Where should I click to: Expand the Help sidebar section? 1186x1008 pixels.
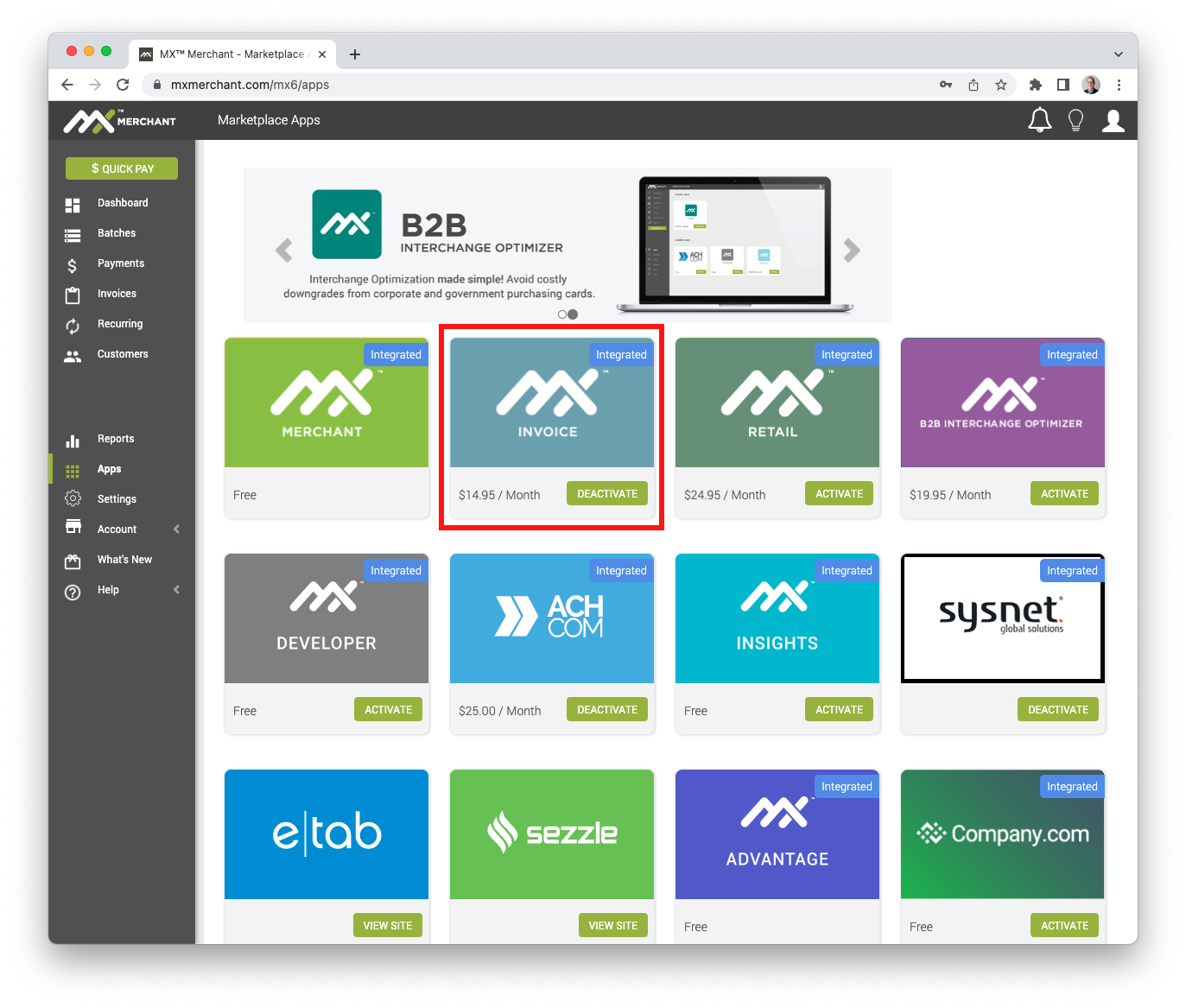tap(108, 590)
